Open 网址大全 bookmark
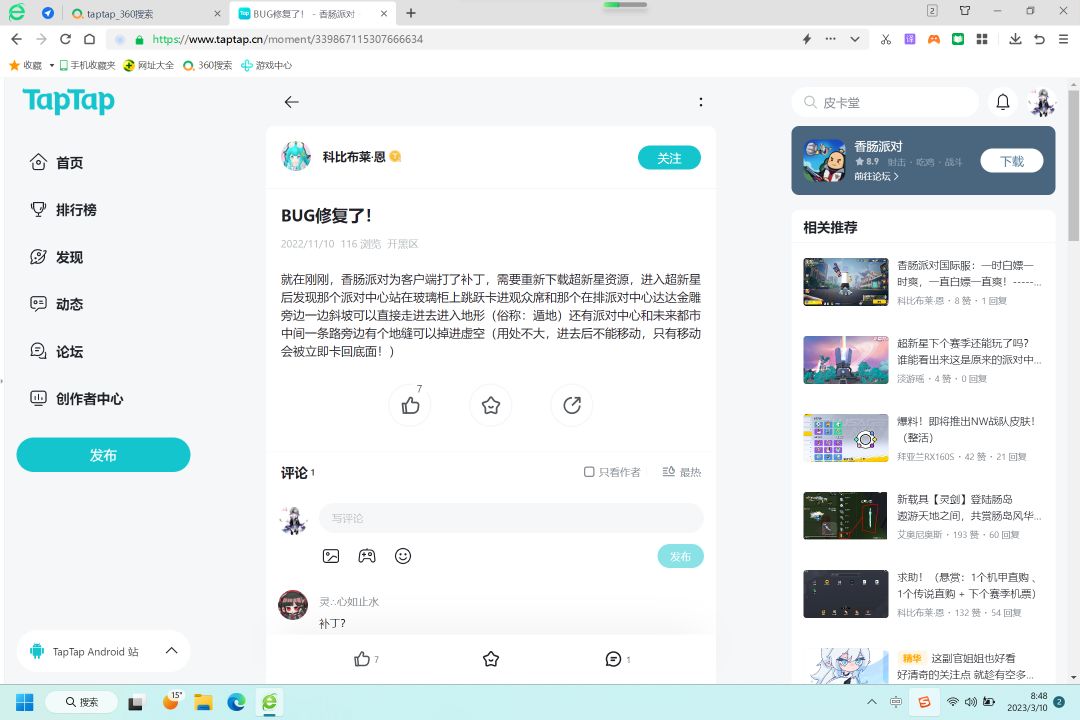This screenshot has width=1080, height=720. point(149,65)
